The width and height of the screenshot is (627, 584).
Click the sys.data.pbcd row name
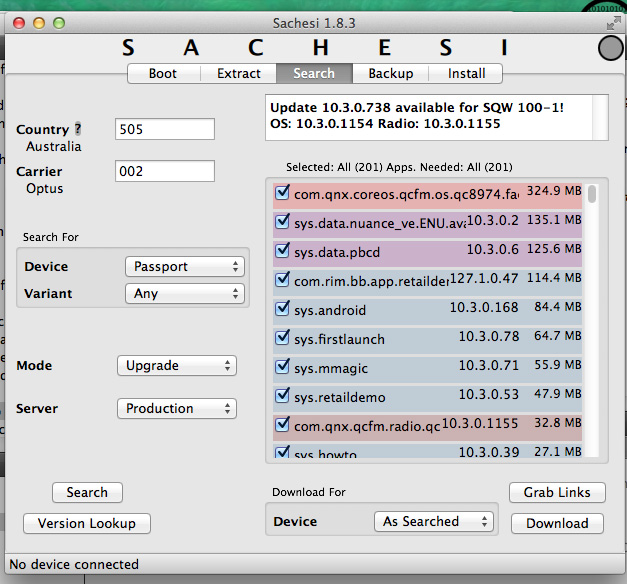(x=337, y=252)
